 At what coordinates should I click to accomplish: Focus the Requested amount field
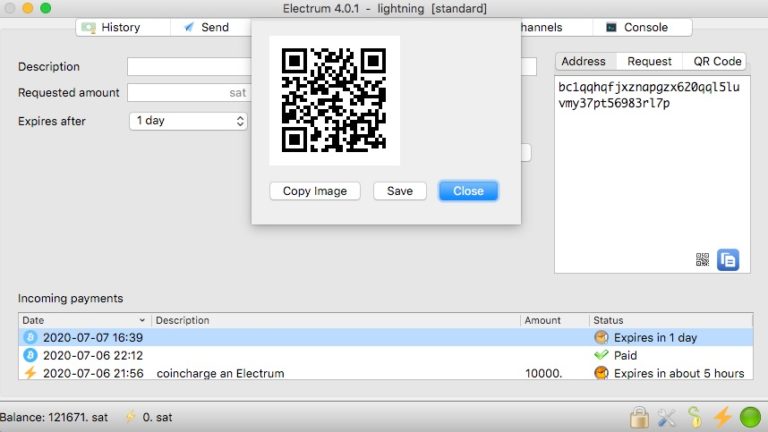click(190, 93)
